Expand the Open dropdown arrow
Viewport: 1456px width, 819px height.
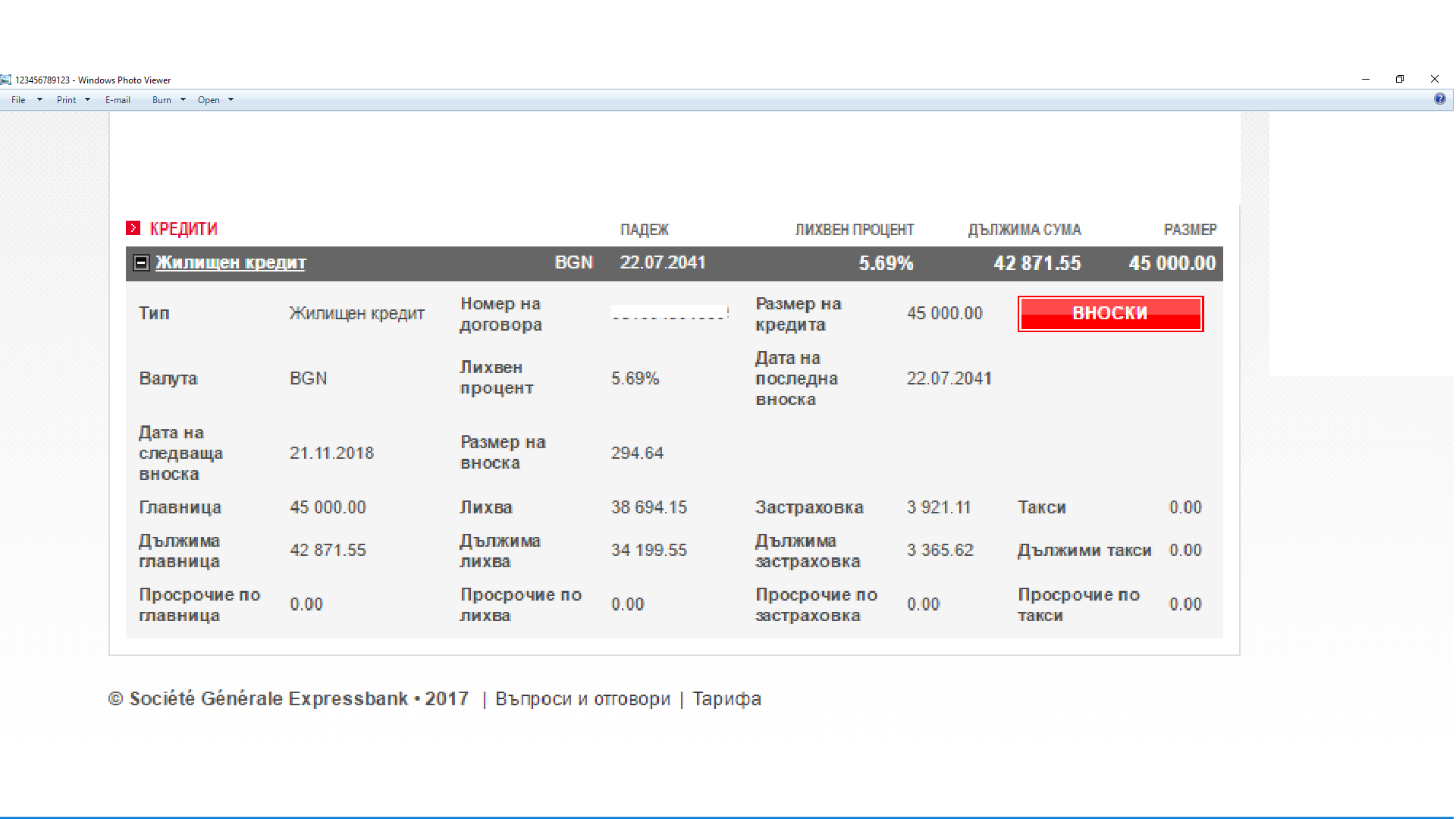[231, 100]
